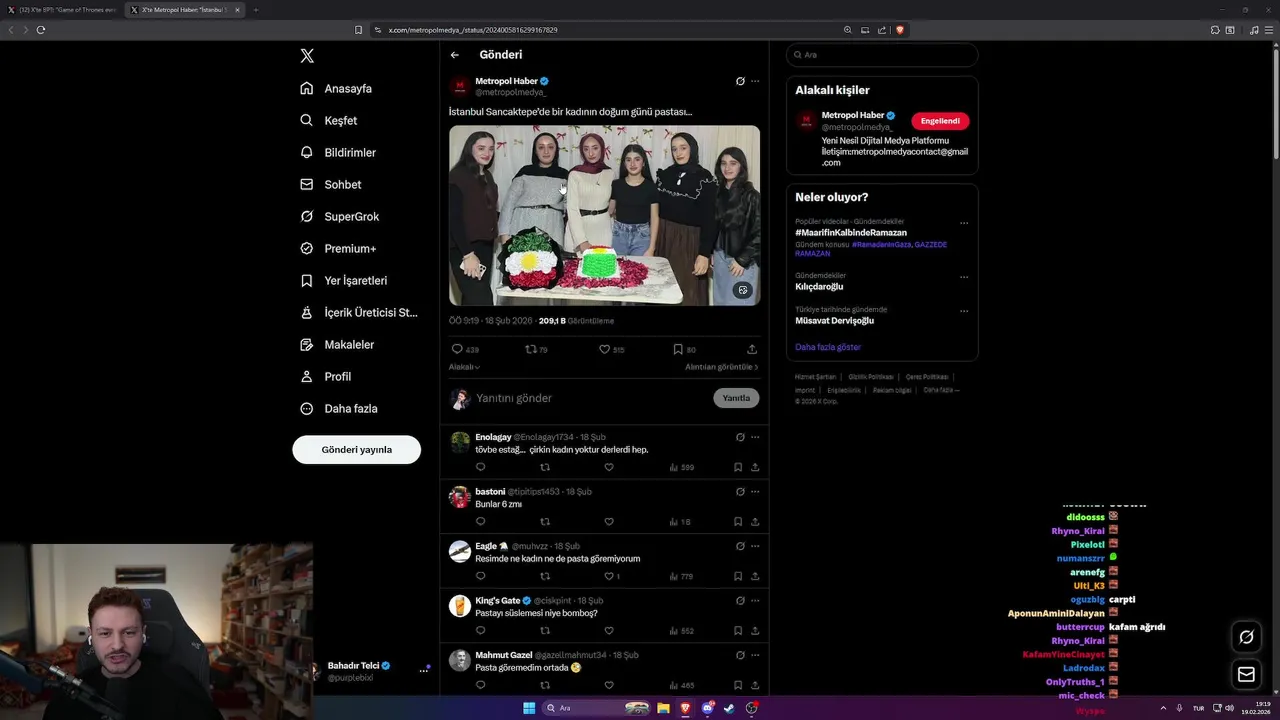Open more options on Metropol Haber post
Viewport: 1280px width, 720px height.
(x=755, y=81)
